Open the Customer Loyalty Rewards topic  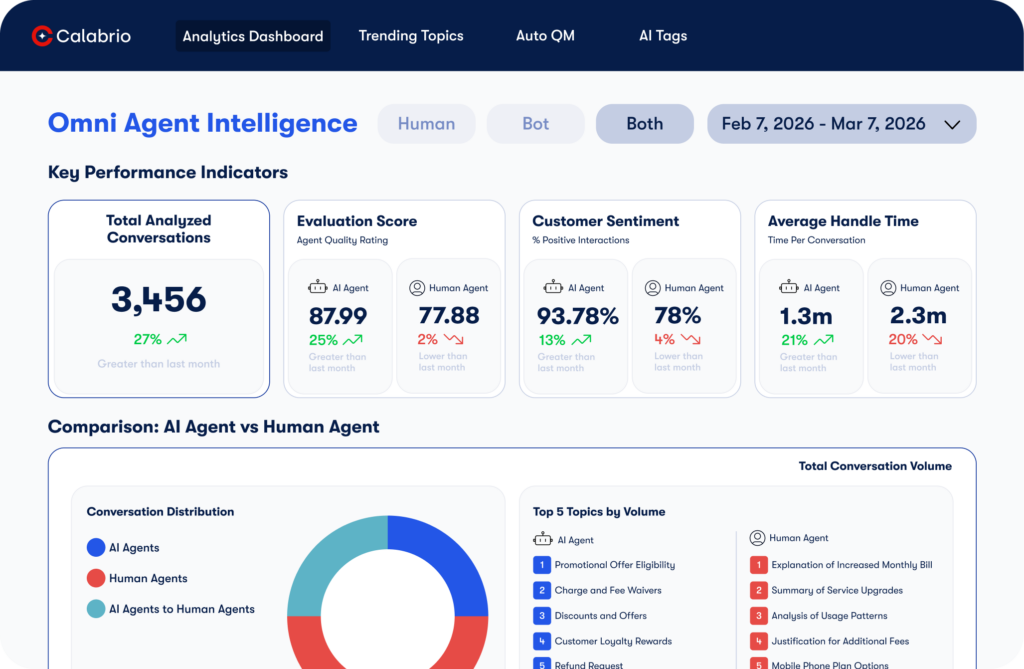tap(613, 641)
